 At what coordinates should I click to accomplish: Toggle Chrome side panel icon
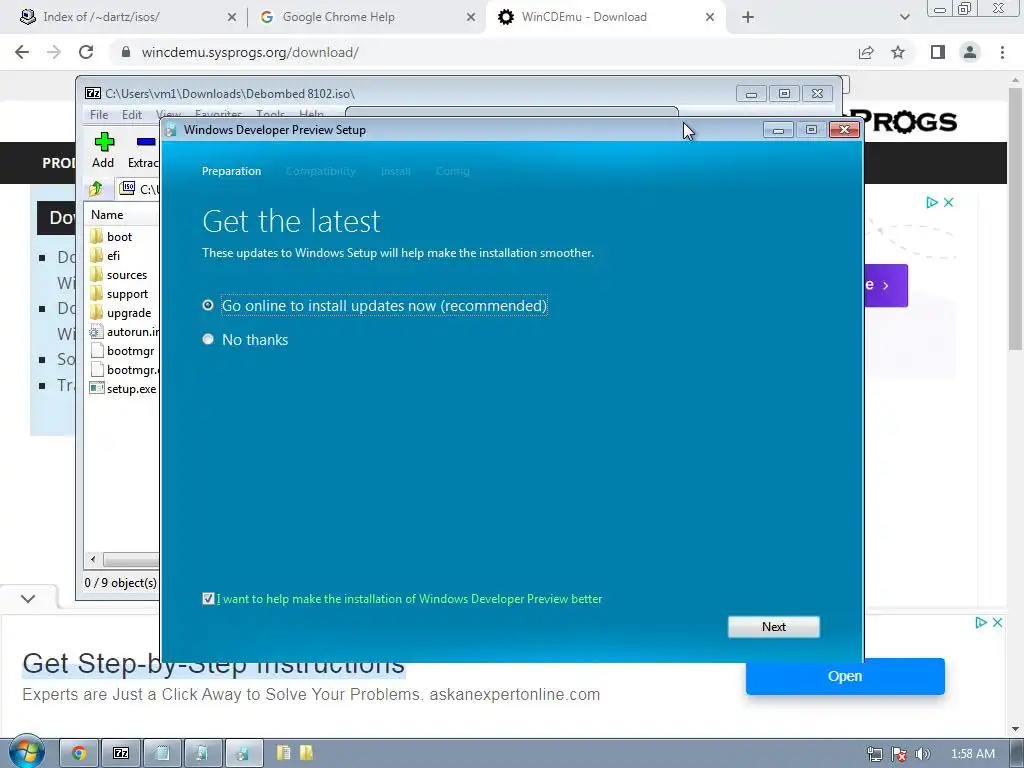[x=938, y=52]
